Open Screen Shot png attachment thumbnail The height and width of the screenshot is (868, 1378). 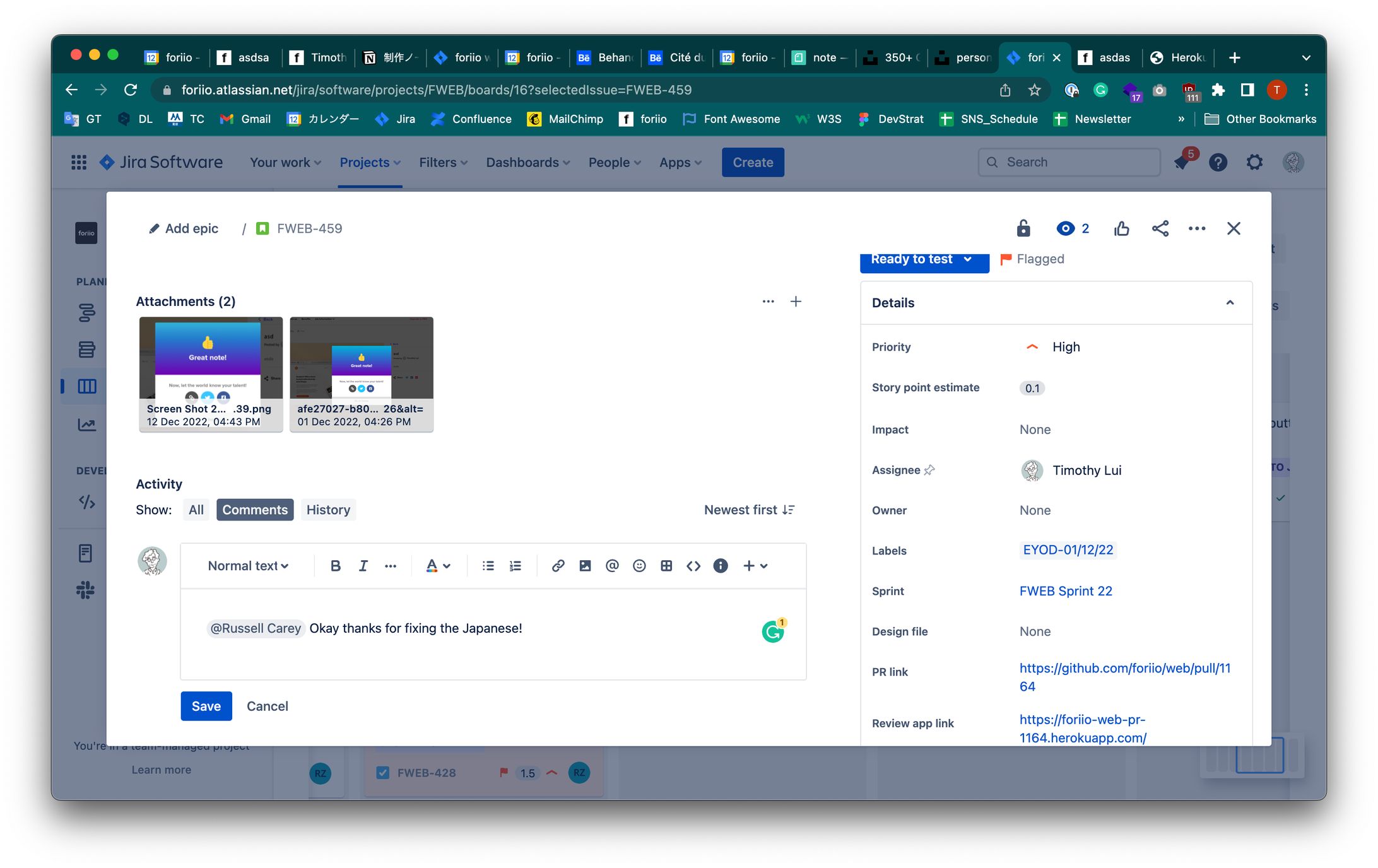click(x=211, y=374)
